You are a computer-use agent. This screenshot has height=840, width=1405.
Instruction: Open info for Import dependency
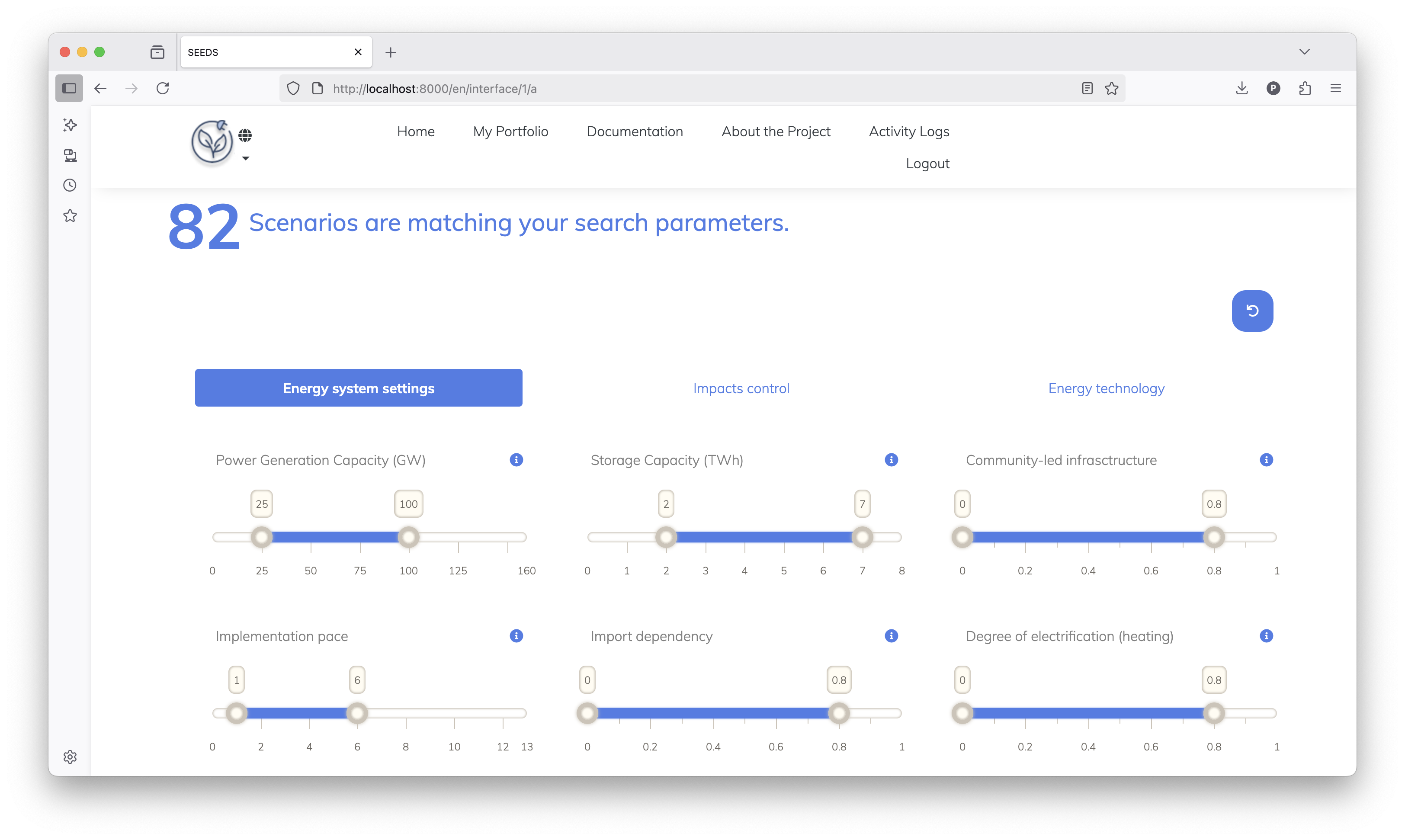tap(891, 636)
